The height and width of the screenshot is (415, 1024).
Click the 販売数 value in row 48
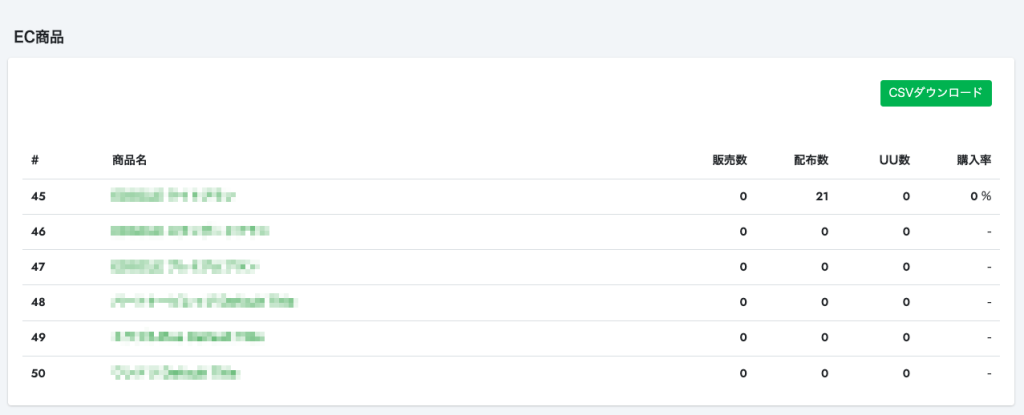pyautogui.click(x=743, y=302)
